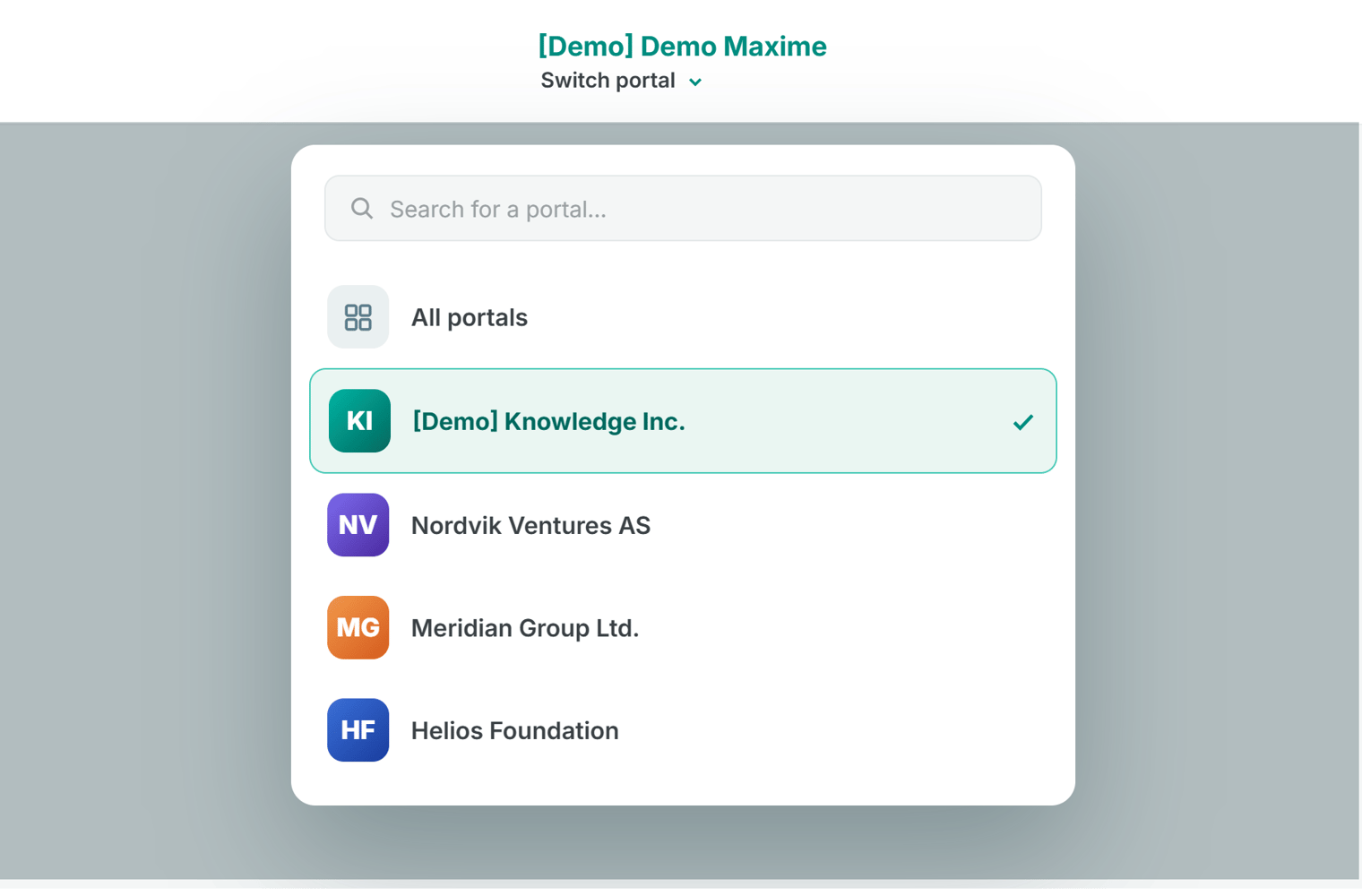Click the NV portal avatar icon

click(x=358, y=525)
